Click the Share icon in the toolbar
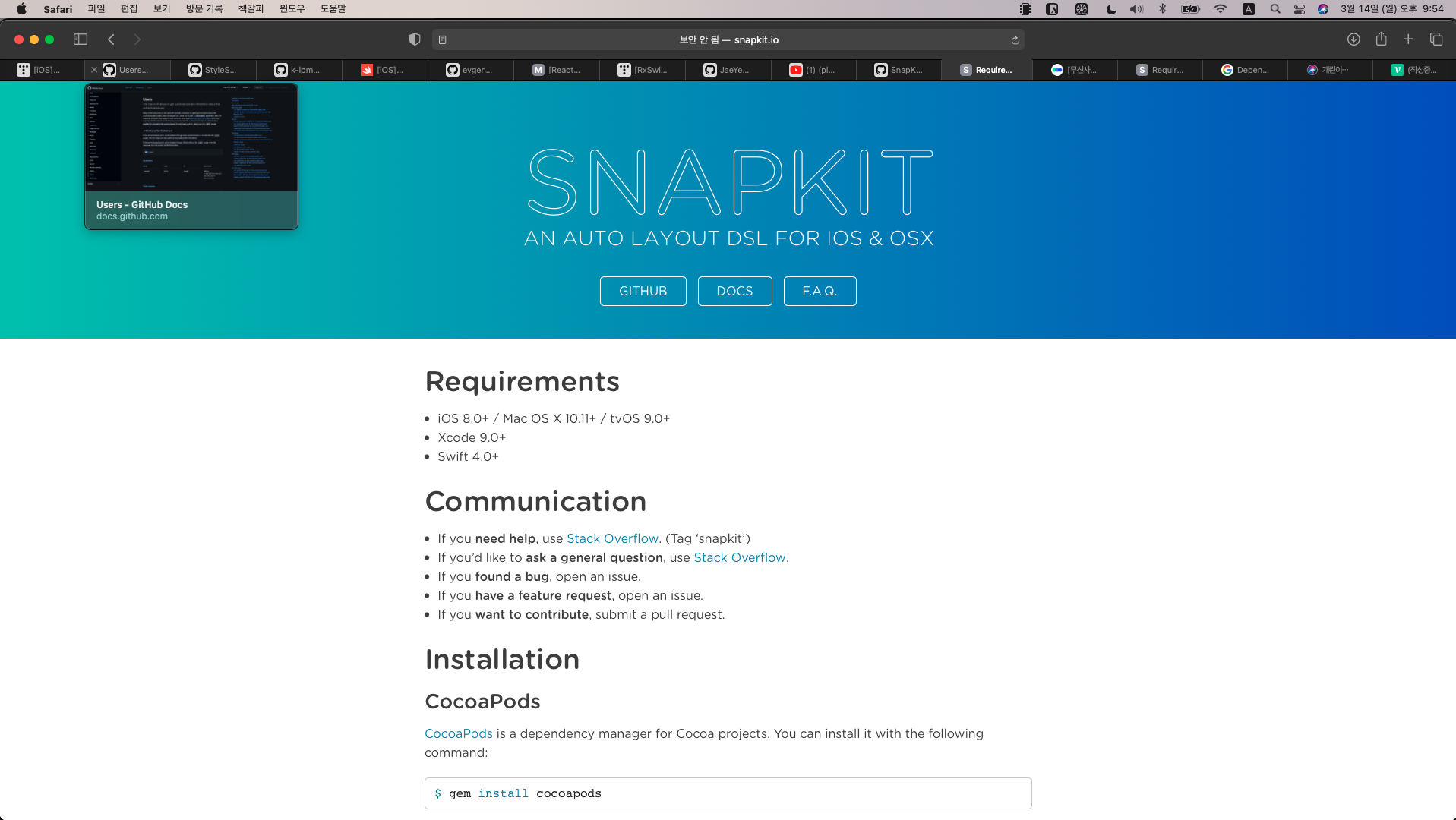 click(x=1381, y=39)
